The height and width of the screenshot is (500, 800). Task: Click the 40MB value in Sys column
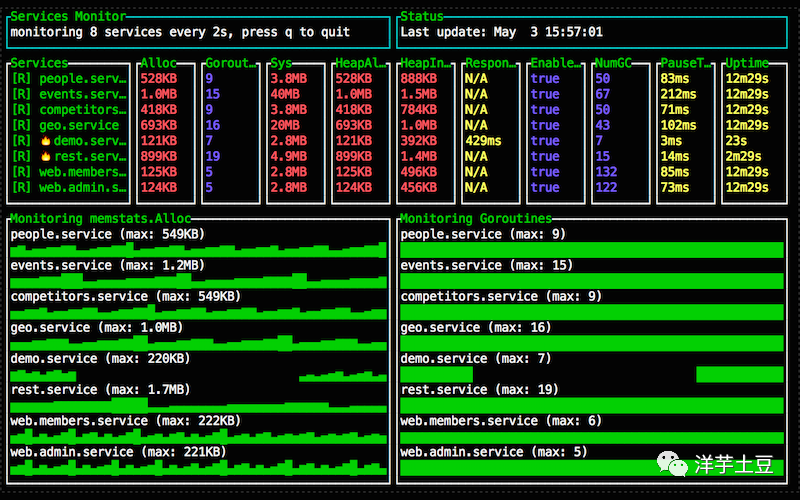click(285, 94)
